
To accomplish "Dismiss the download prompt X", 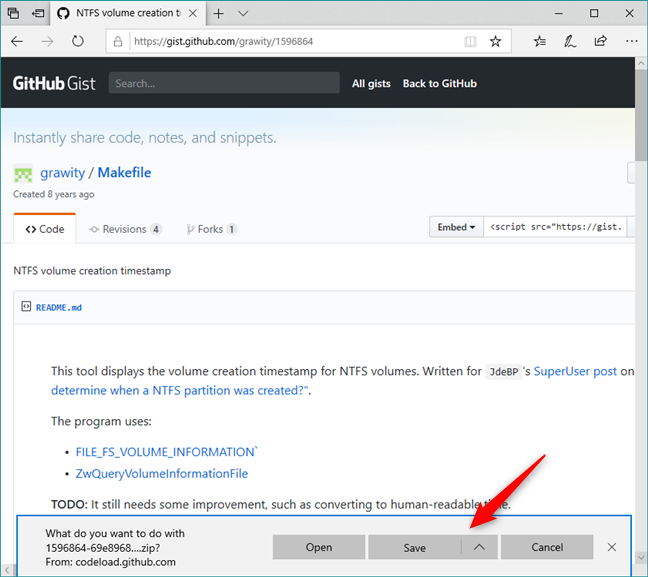I will (x=612, y=547).
